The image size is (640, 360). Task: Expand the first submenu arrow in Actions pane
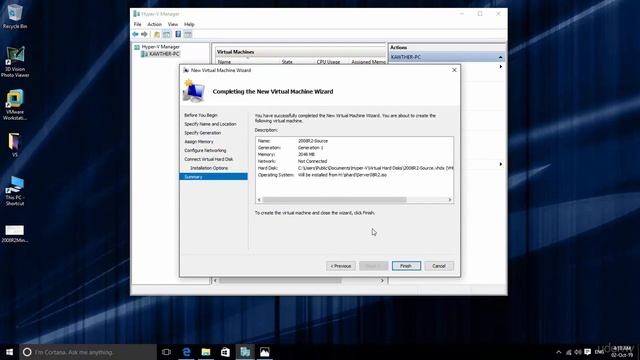(x=501, y=67)
